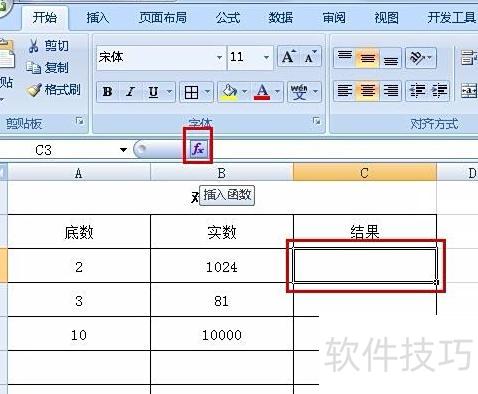Select column C header
The height and width of the screenshot is (394, 478).
coord(365,173)
